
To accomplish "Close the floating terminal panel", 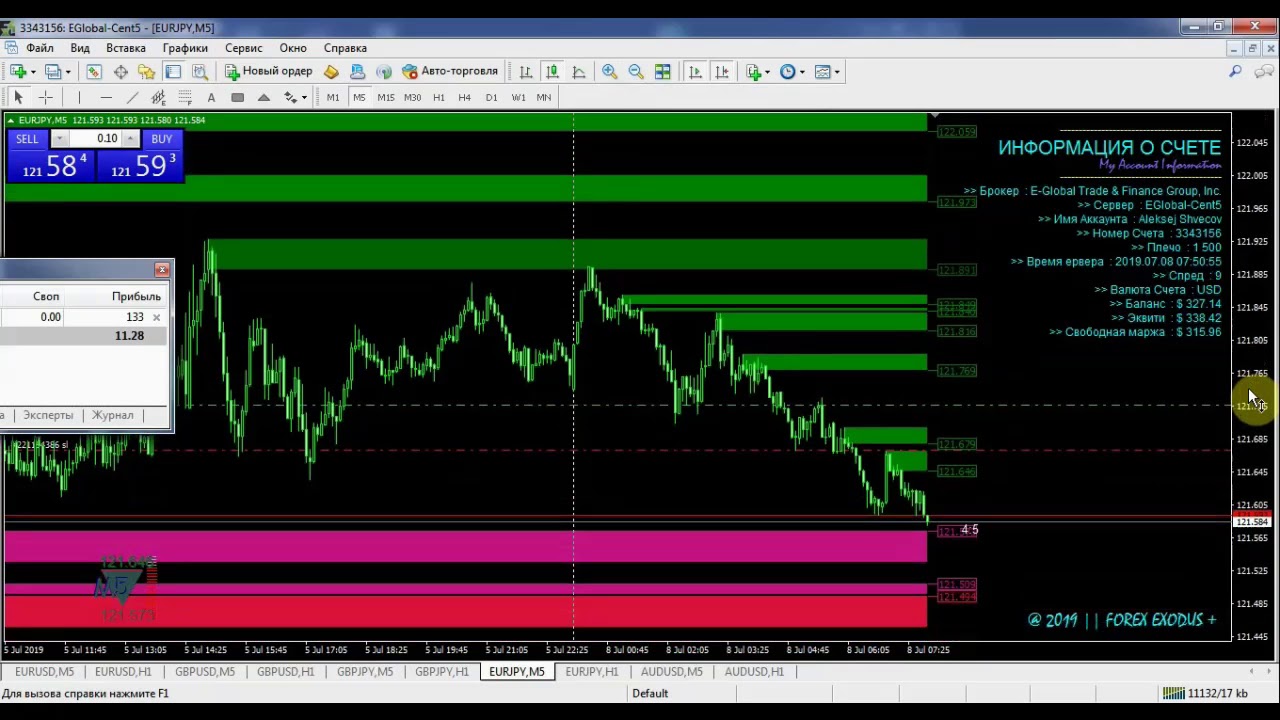I will coord(162,270).
